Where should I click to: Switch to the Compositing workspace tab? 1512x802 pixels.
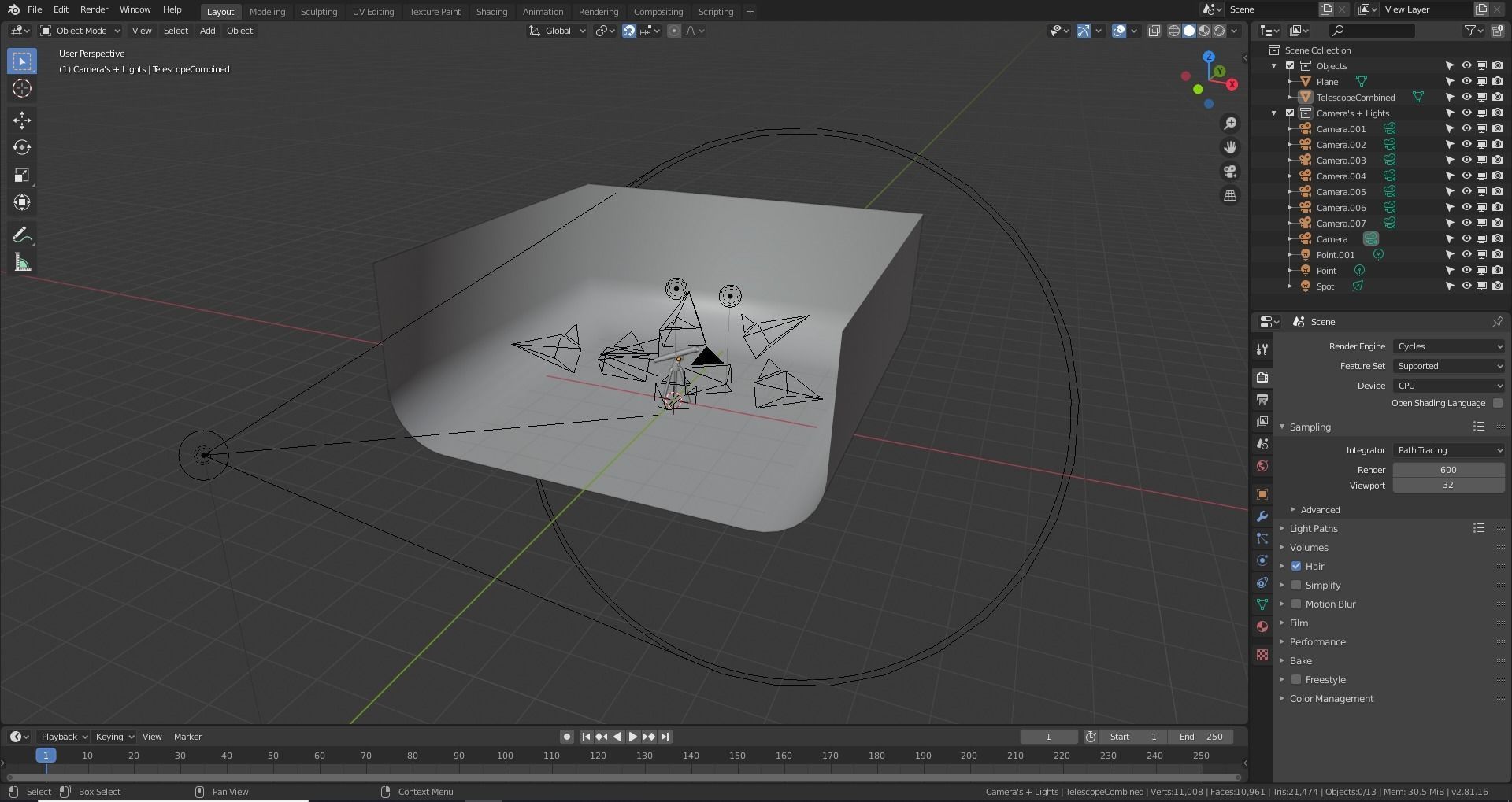coord(658,12)
